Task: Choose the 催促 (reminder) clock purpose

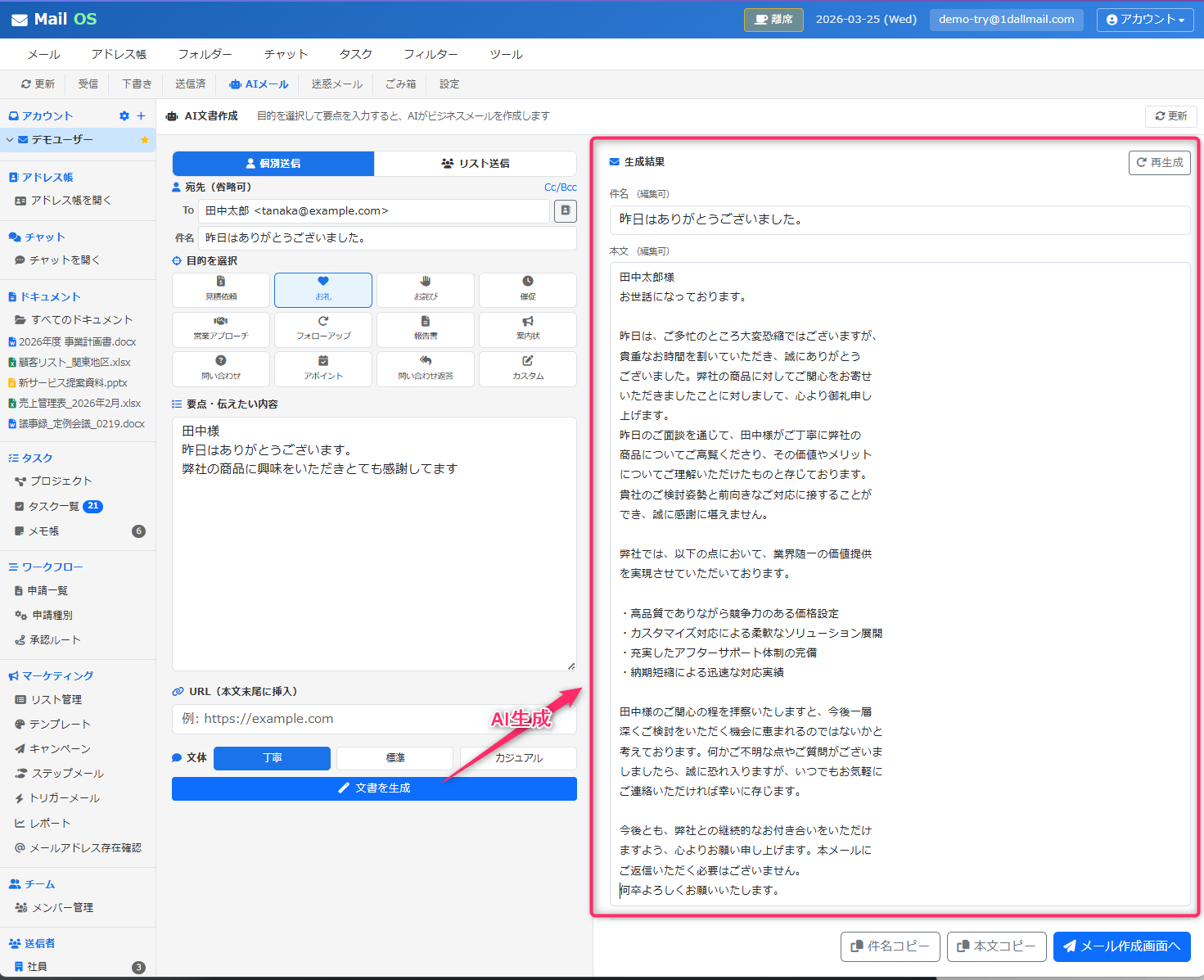Action: coord(528,289)
